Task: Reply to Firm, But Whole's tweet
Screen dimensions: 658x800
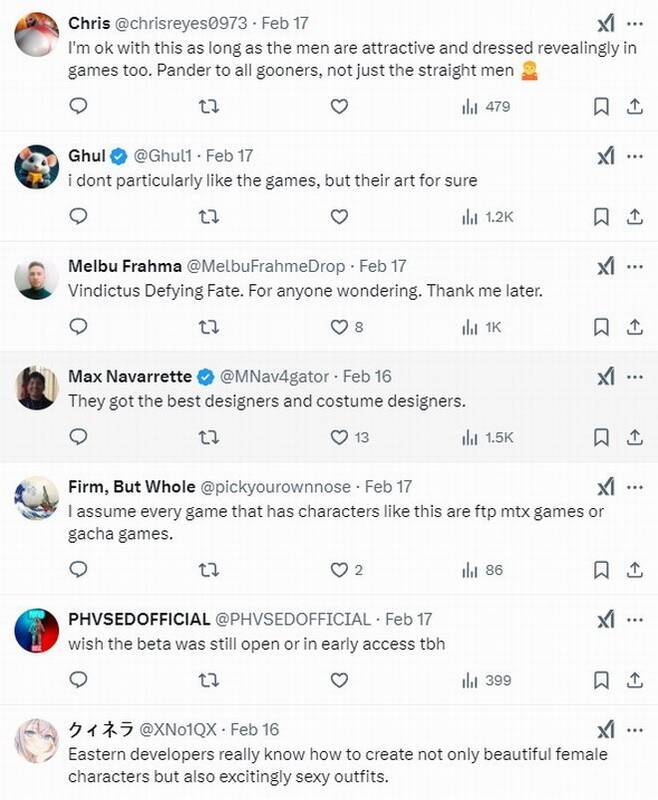Action: (x=78, y=570)
